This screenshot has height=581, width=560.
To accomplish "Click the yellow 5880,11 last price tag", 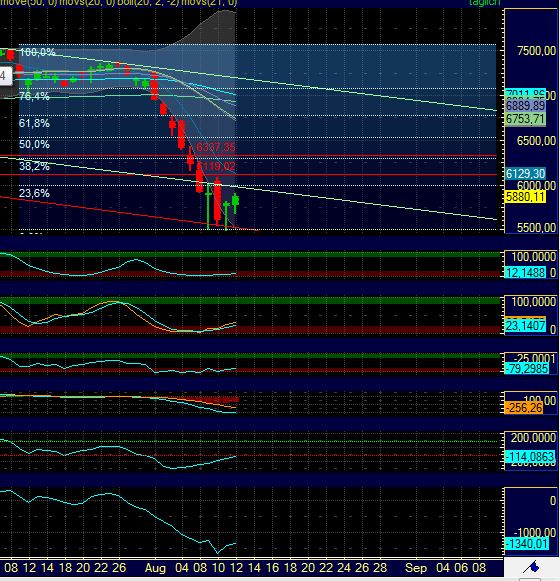I will pyautogui.click(x=526, y=196).
